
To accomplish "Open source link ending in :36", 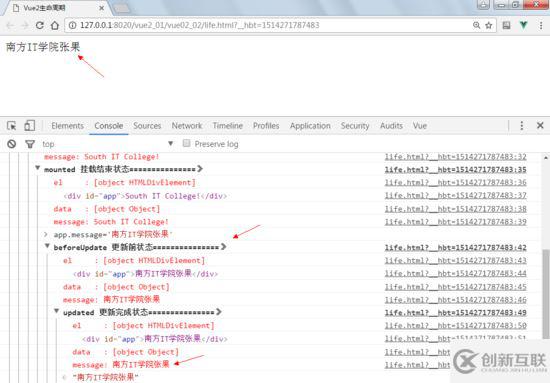I will 456,182.
